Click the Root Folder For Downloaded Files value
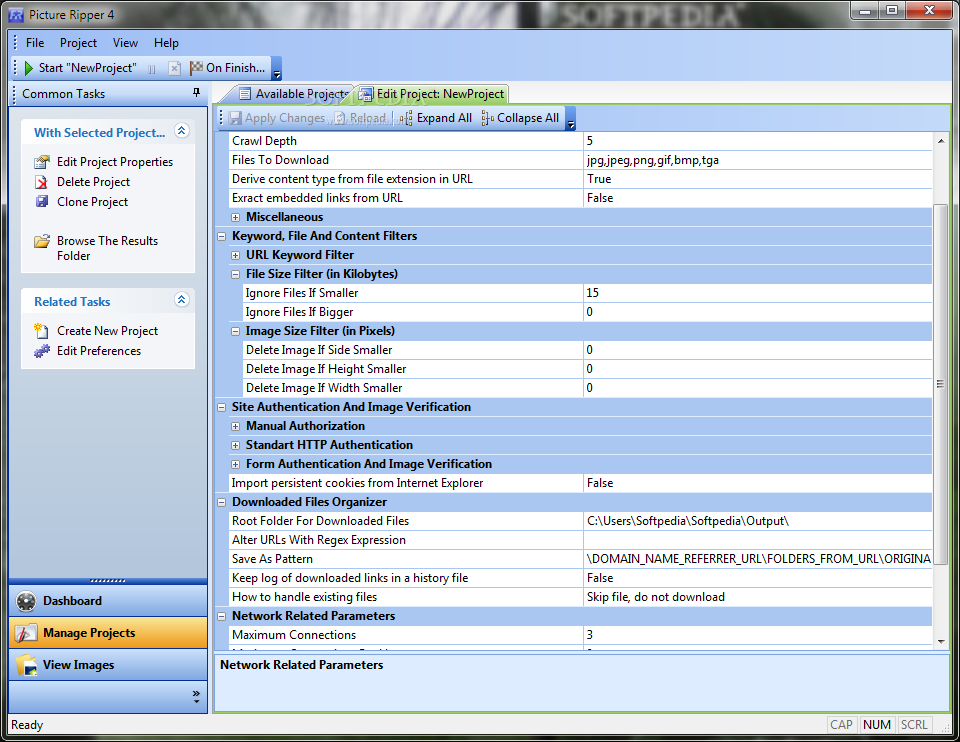The height and width of the screenshot is (742, 960). pos(758,521)
